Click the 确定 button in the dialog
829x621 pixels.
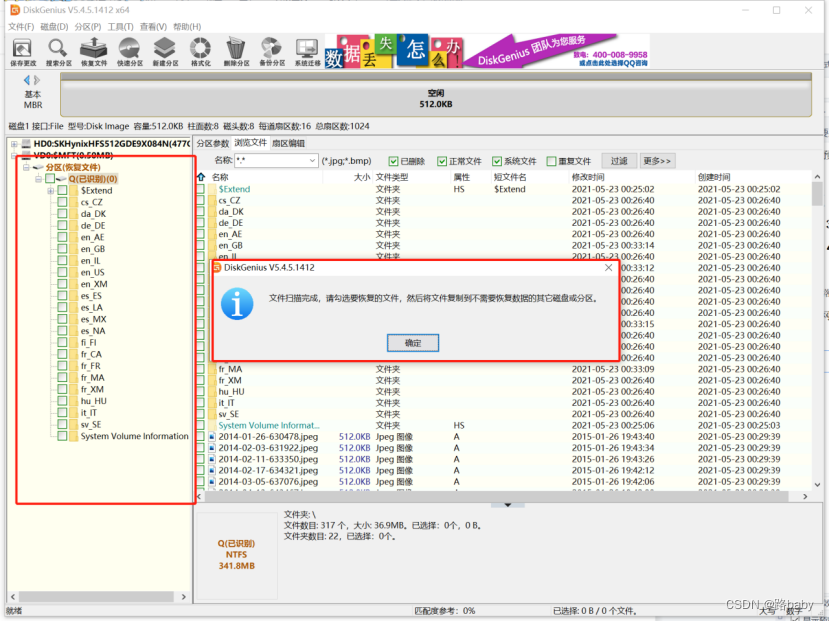click(413, 343)
